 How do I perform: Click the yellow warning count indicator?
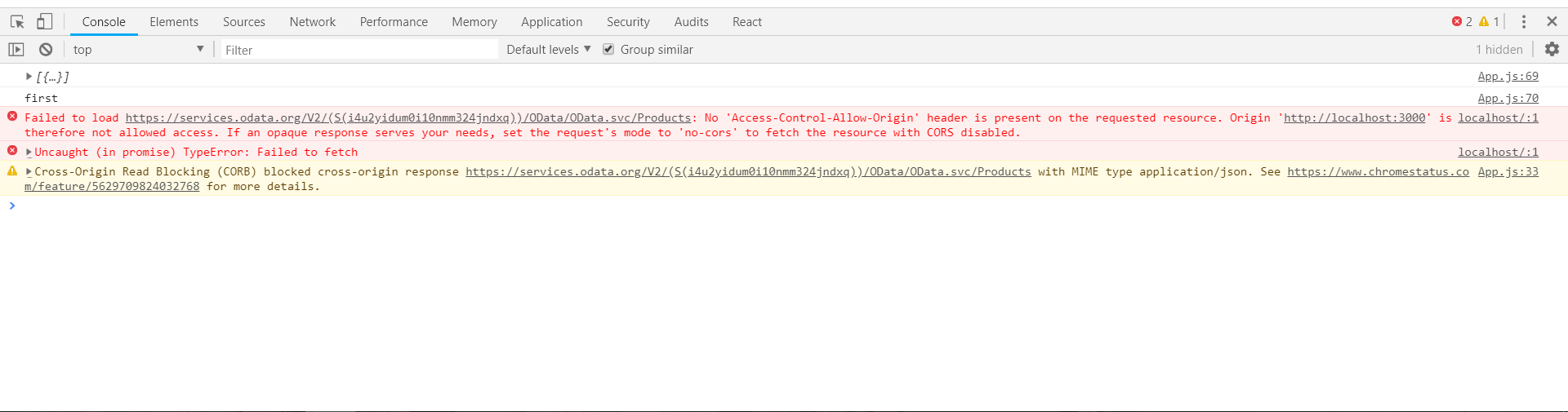(x=1489, y=22)
